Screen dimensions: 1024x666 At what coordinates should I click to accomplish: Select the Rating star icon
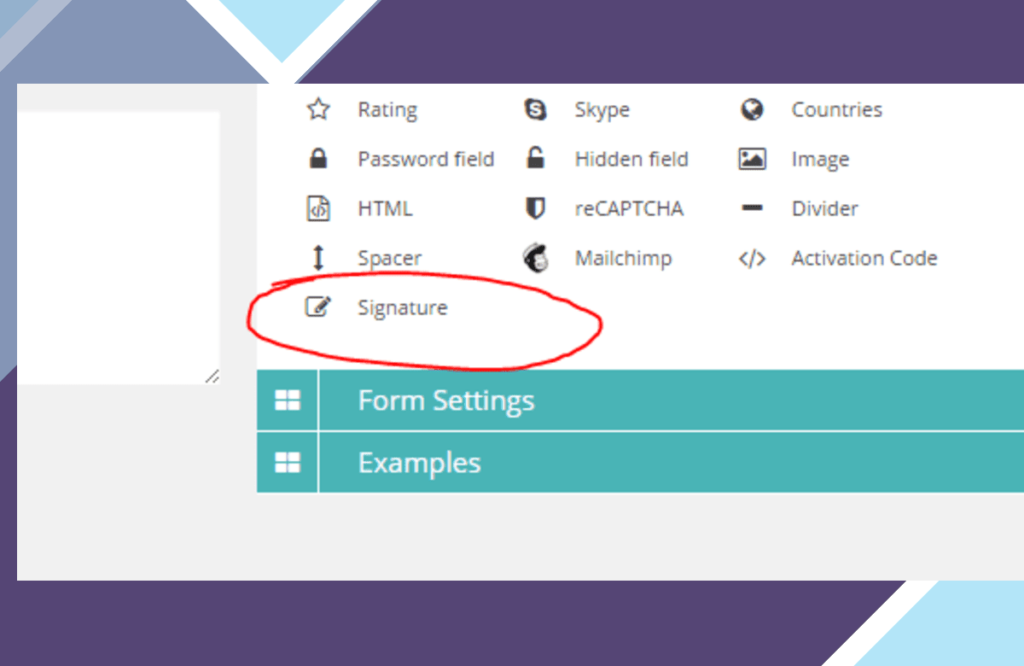tap(318, 109)
